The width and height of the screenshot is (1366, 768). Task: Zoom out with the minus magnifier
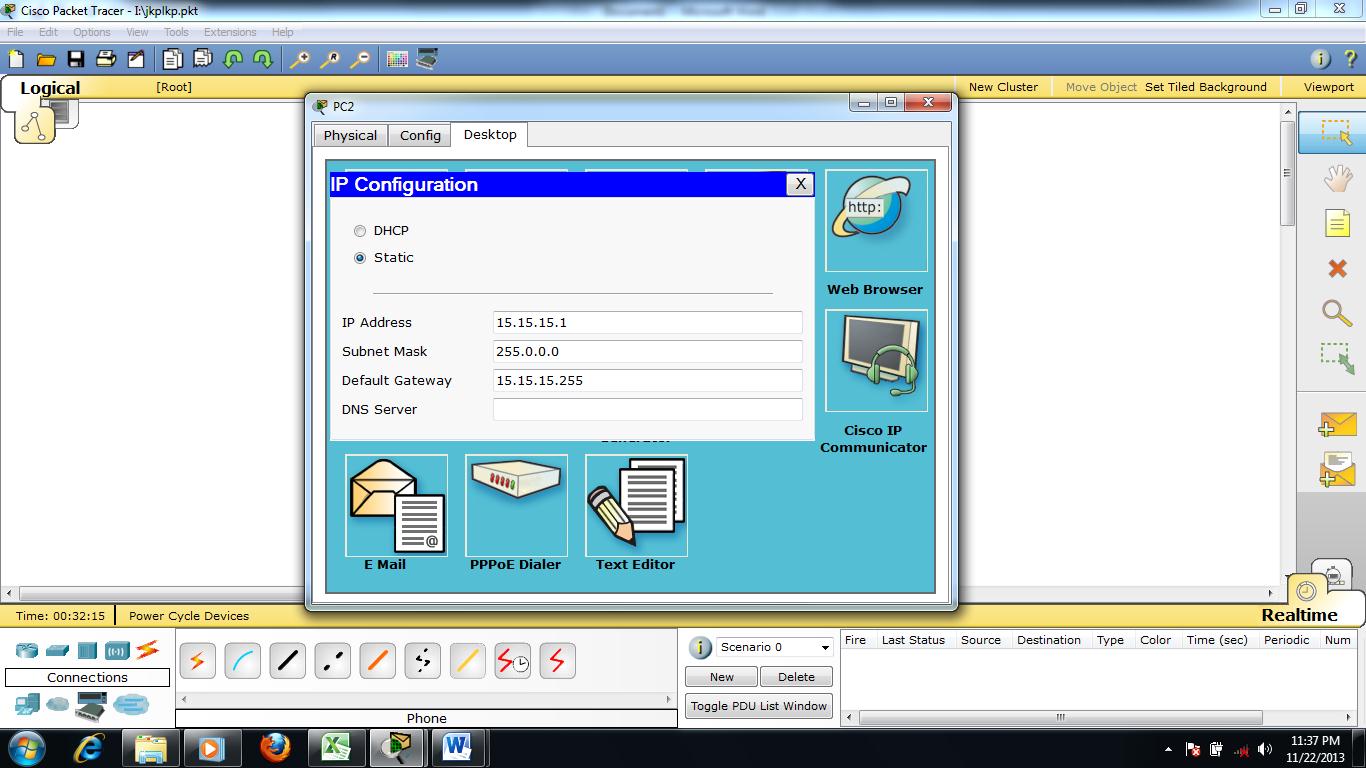(360, 59)
